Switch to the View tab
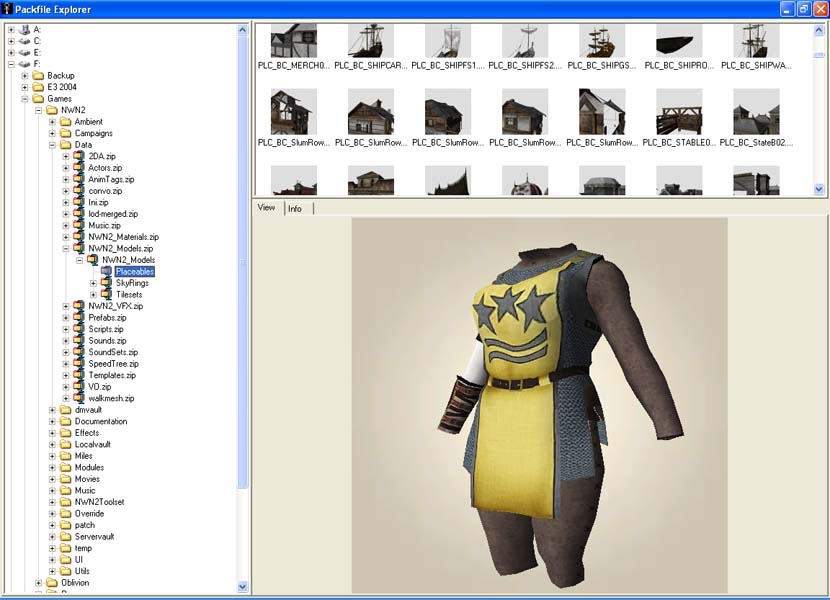The height and width of the screenshot is (600, 830). 266,208
